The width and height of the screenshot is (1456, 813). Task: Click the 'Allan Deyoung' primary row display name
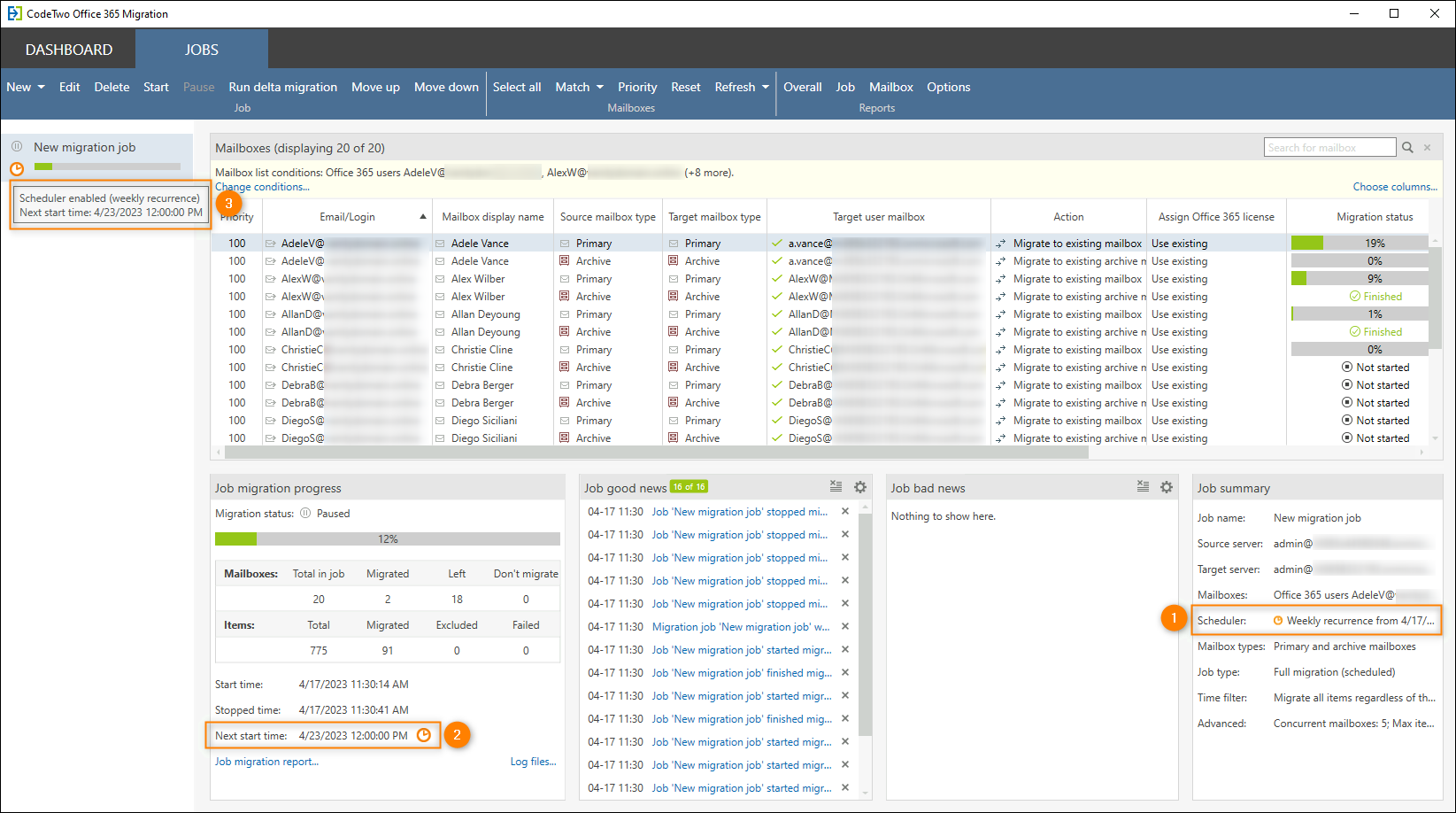(485, 314)
